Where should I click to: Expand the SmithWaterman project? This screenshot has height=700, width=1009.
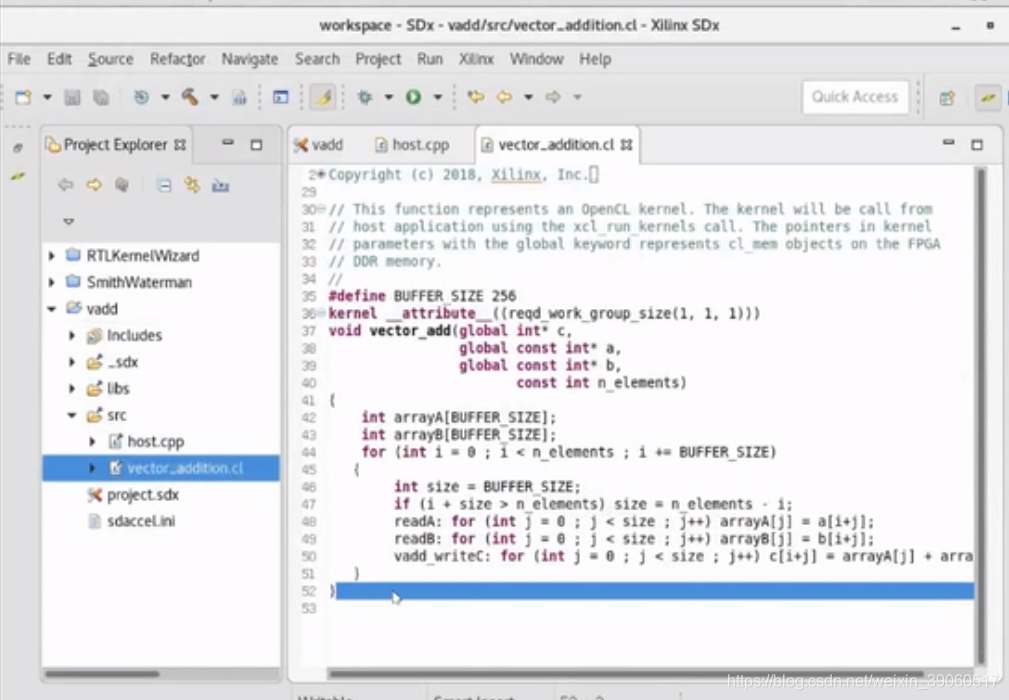(x=52, y=282)
